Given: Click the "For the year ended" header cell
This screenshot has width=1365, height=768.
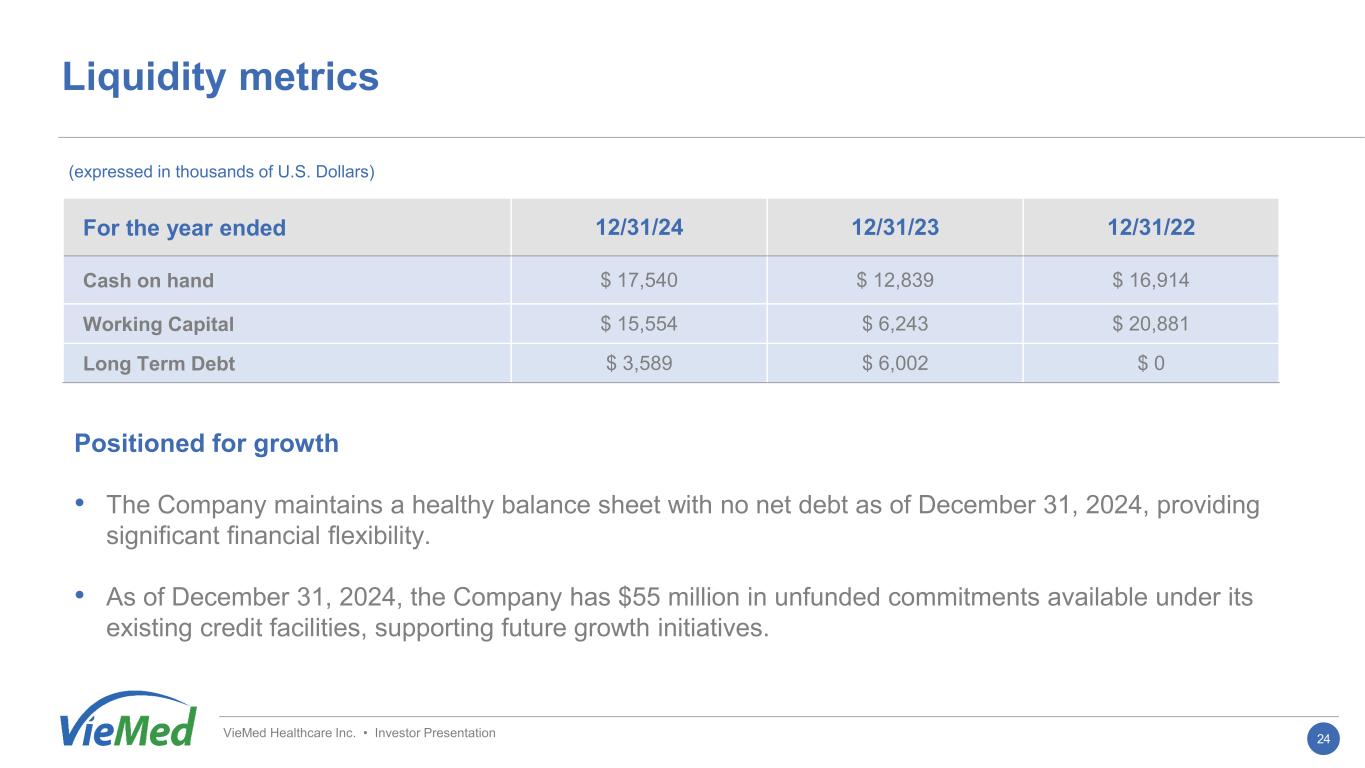Looking at the screenshot, I should click(184, 228).
